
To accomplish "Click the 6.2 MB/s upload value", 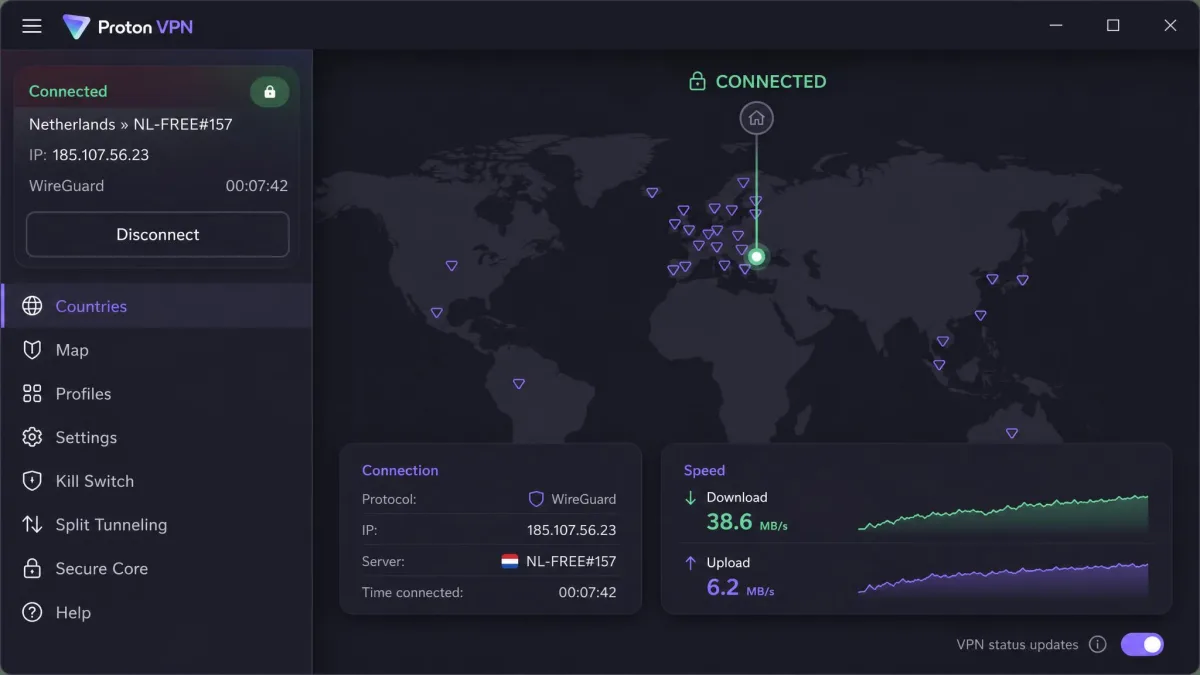I will 740,587.
